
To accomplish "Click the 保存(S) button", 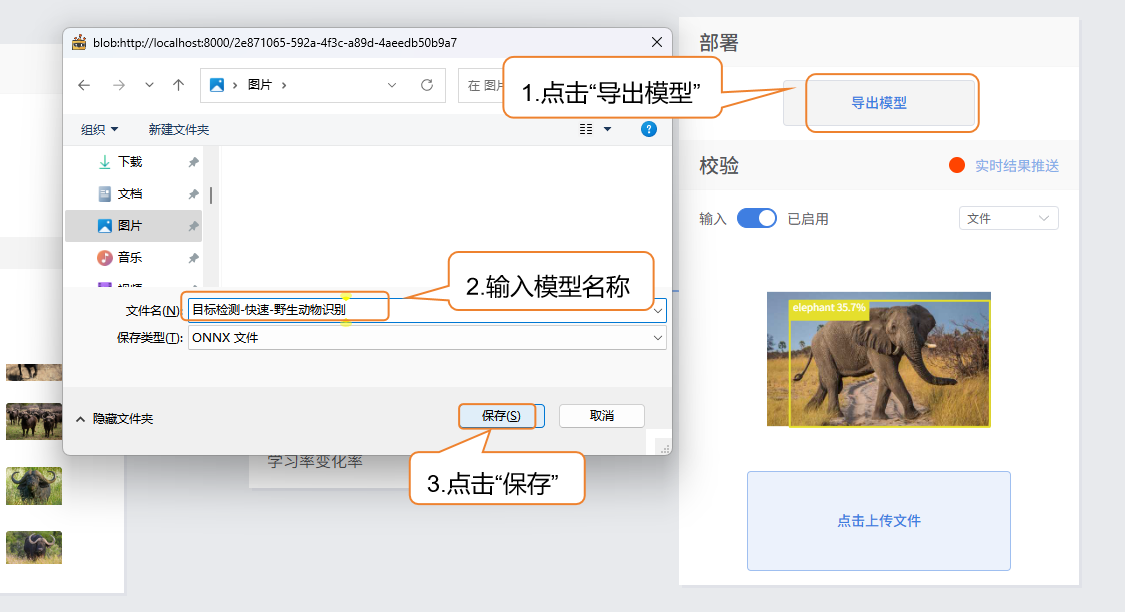I will pos(501,416).
